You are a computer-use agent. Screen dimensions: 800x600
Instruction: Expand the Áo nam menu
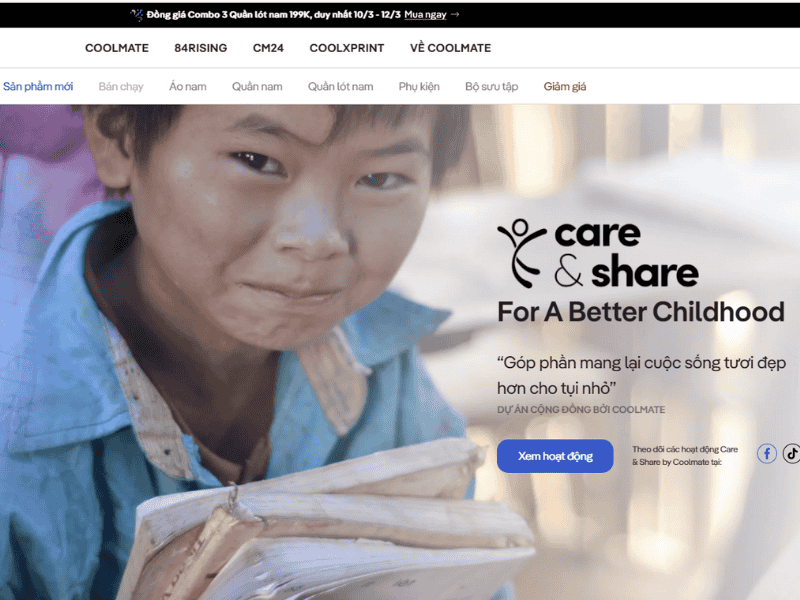[x=188, y=87]
